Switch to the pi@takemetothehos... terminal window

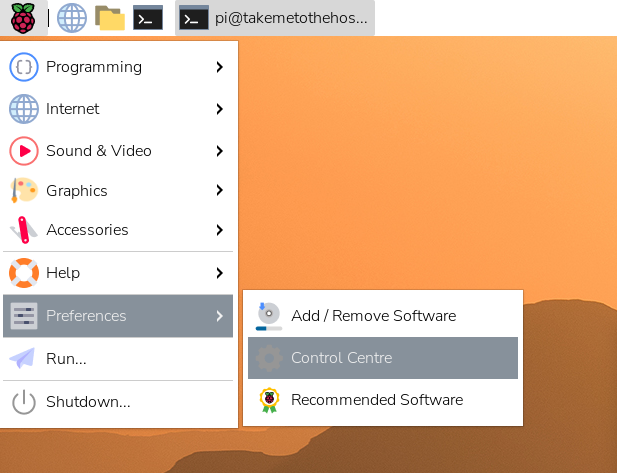pos(275,18)
